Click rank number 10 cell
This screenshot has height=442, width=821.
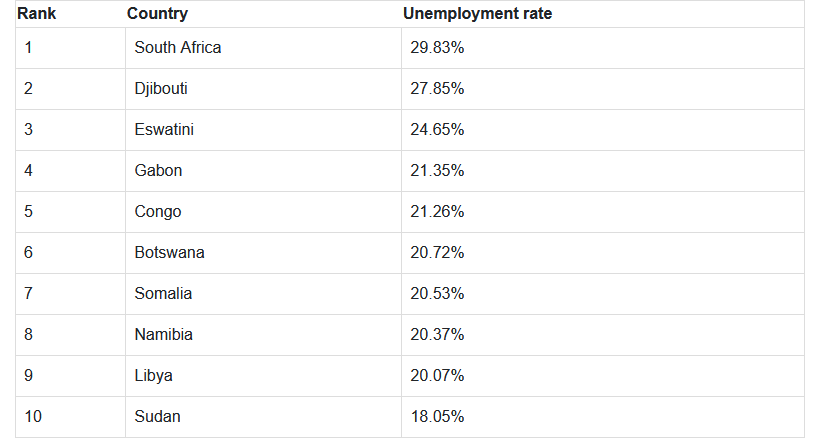click(x=33, y=417)
